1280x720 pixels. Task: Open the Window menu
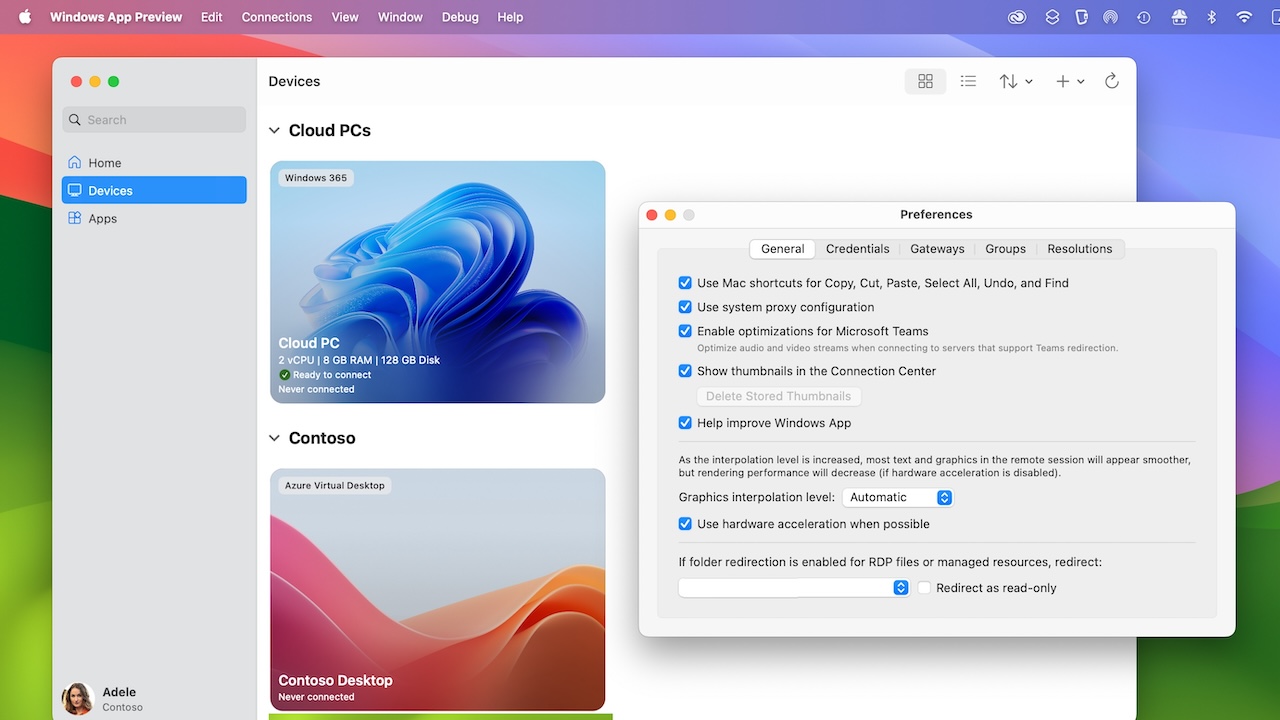(400, 17)
